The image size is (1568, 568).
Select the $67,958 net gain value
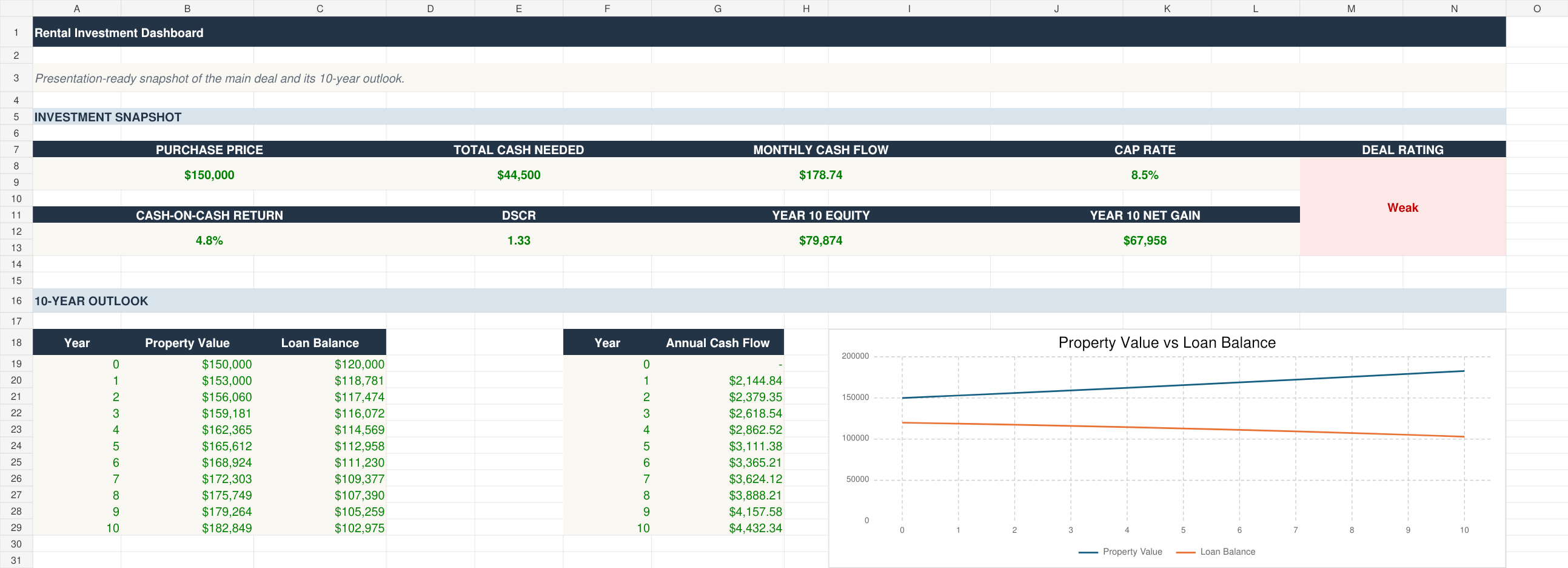[1145, 240]
